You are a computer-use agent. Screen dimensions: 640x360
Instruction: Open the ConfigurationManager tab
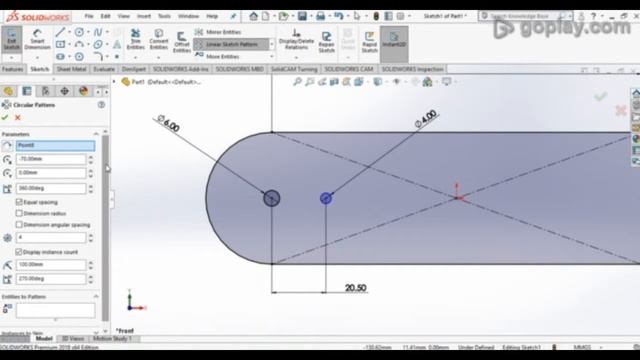[46, 91]
